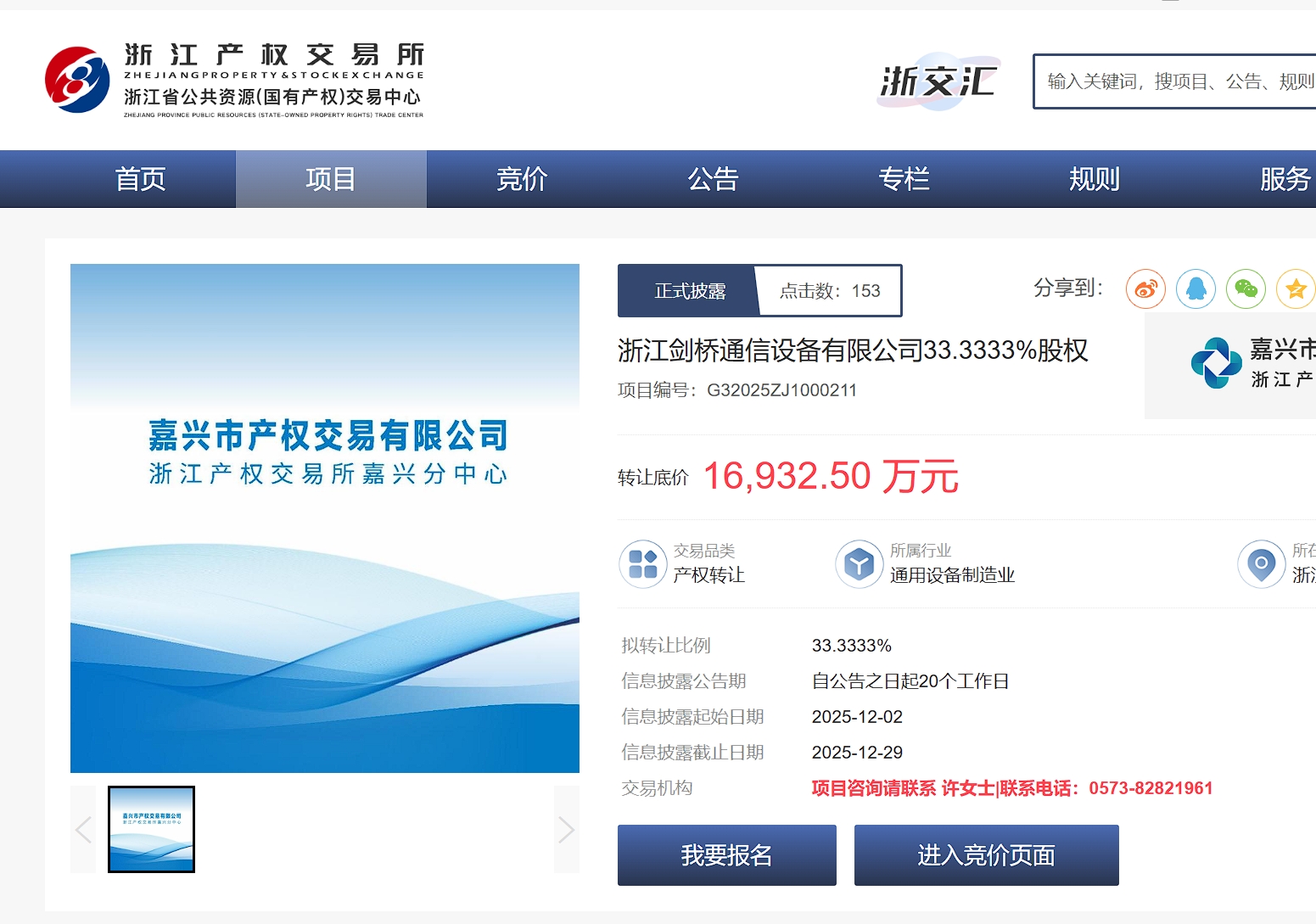Click end date 2025-12-29
The width and height of the screenshot is (1316, 924).
pyautogui.click(x=857, y=753)
